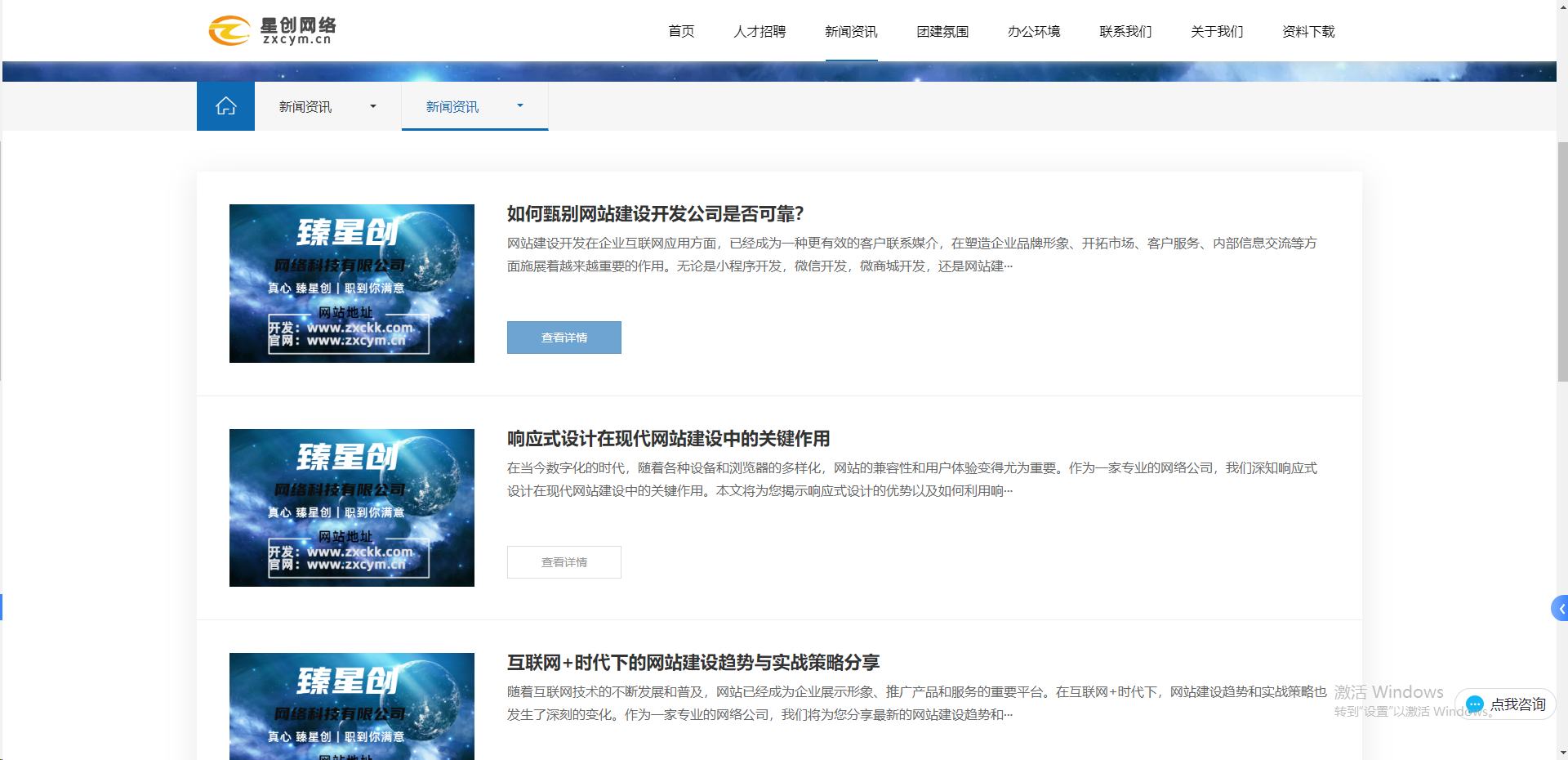This screenshot has width=1568, height=760.
Task: Expand the blue side panel arrow
Action: 1560,609
